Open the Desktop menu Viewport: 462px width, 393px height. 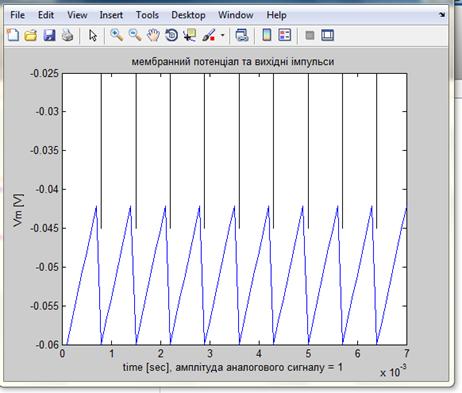click(x=188, y=15)
